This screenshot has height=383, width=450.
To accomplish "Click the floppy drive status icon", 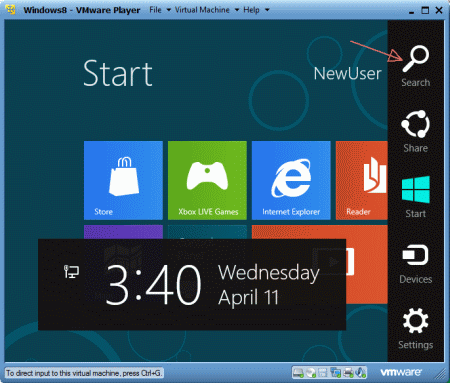I will click(x=323, y=372).
